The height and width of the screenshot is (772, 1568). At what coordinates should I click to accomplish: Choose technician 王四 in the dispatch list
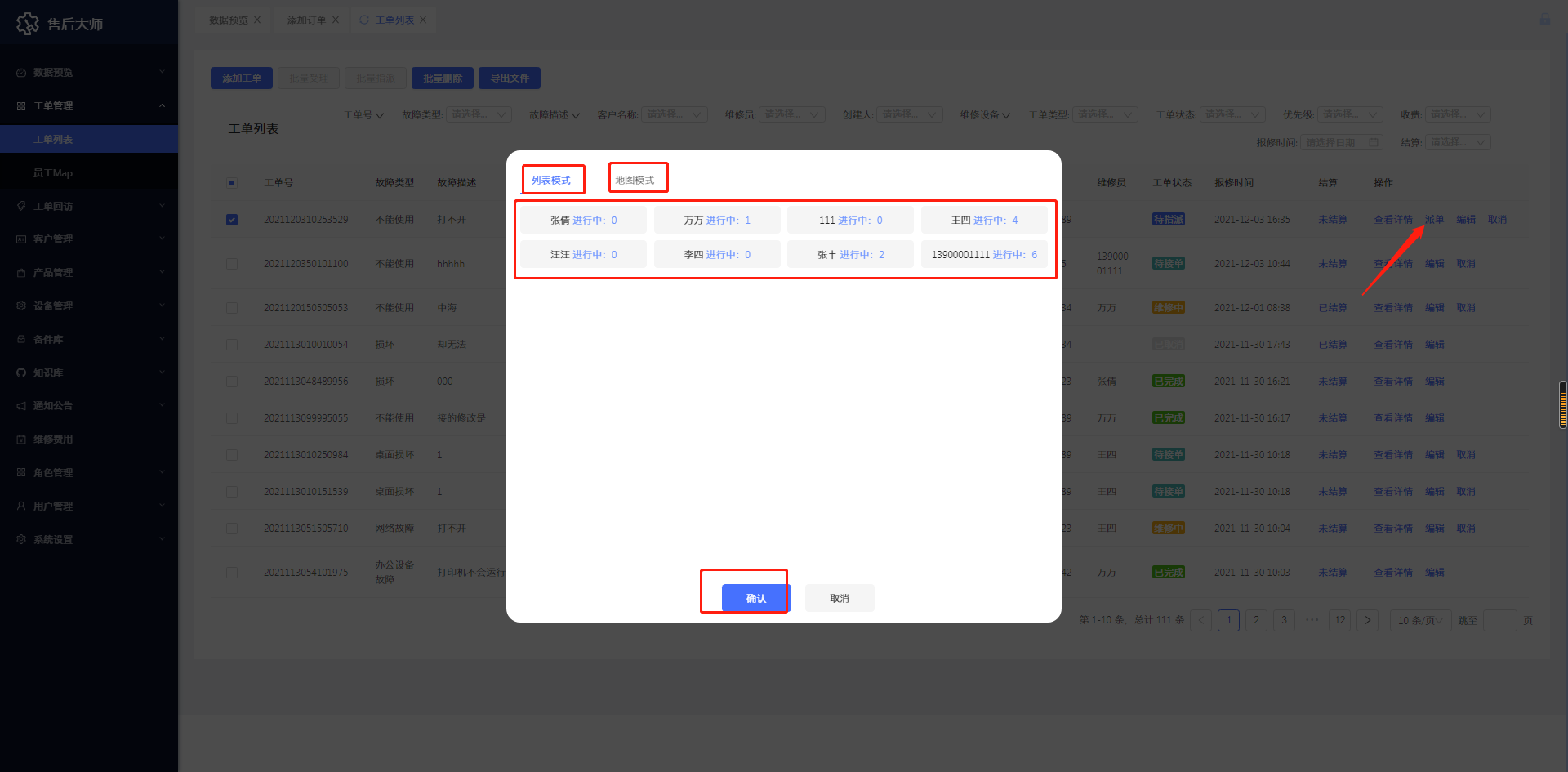(984, 220)
